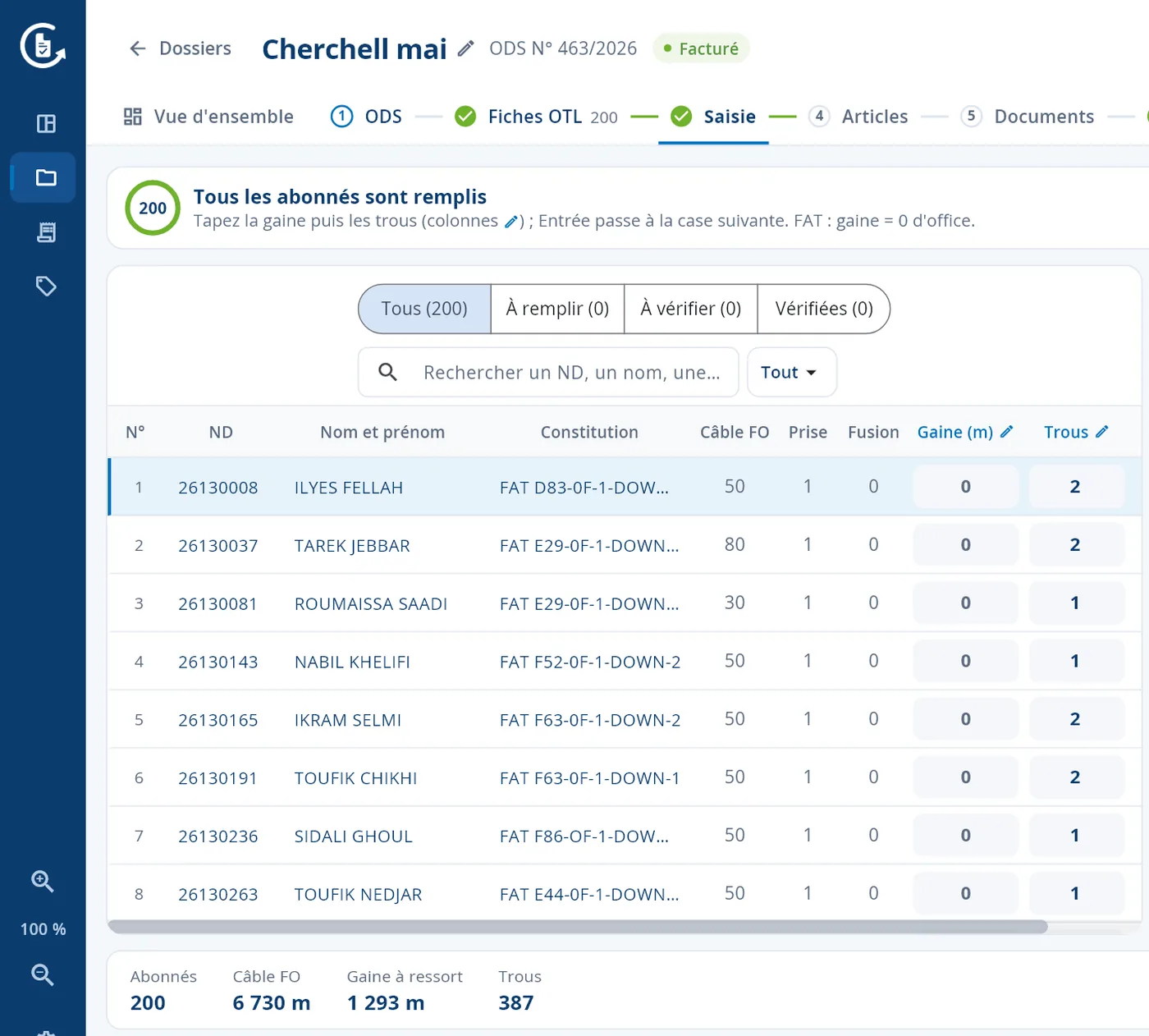Click the 200 progress circle
Image resolution: width=1149 pixels, height=1036 pixels.
pyautogui.click(x=153, y=208)
